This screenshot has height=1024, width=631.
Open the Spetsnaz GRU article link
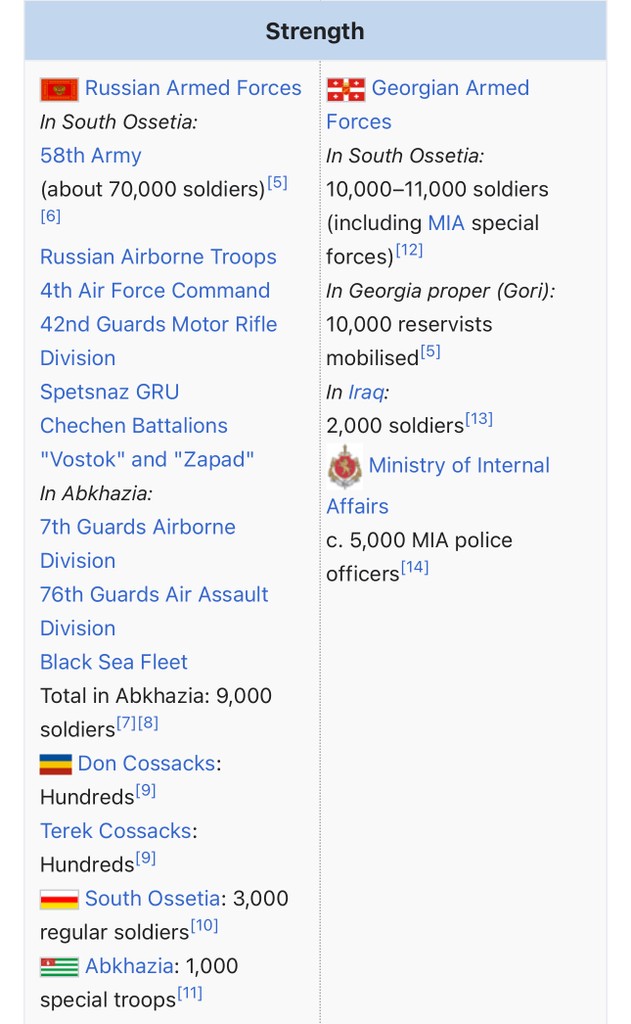tap(109, 392)
